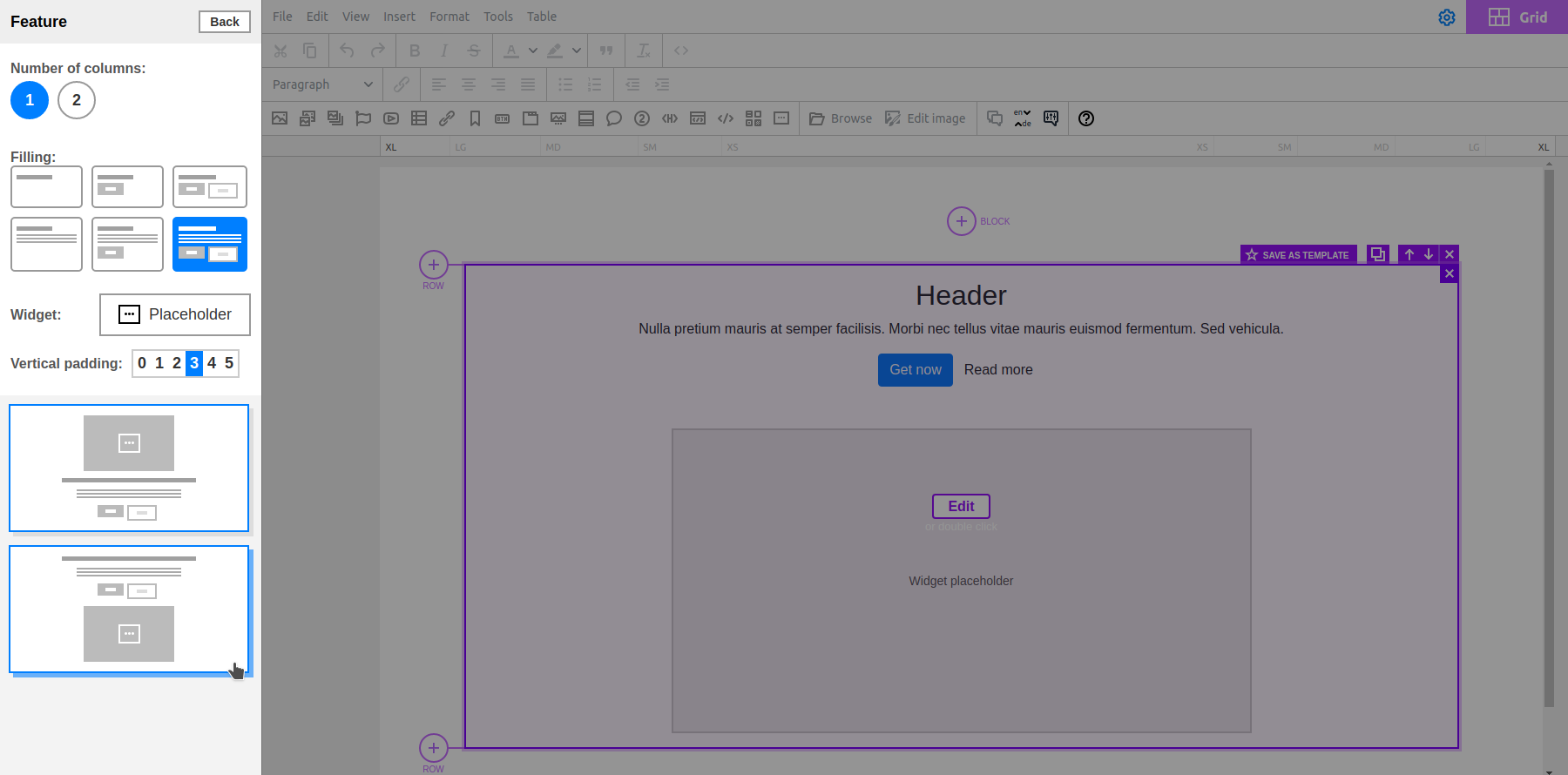1568x775 pixels.
Task: Click the Edit image button
Action: [x=925, y=118]
